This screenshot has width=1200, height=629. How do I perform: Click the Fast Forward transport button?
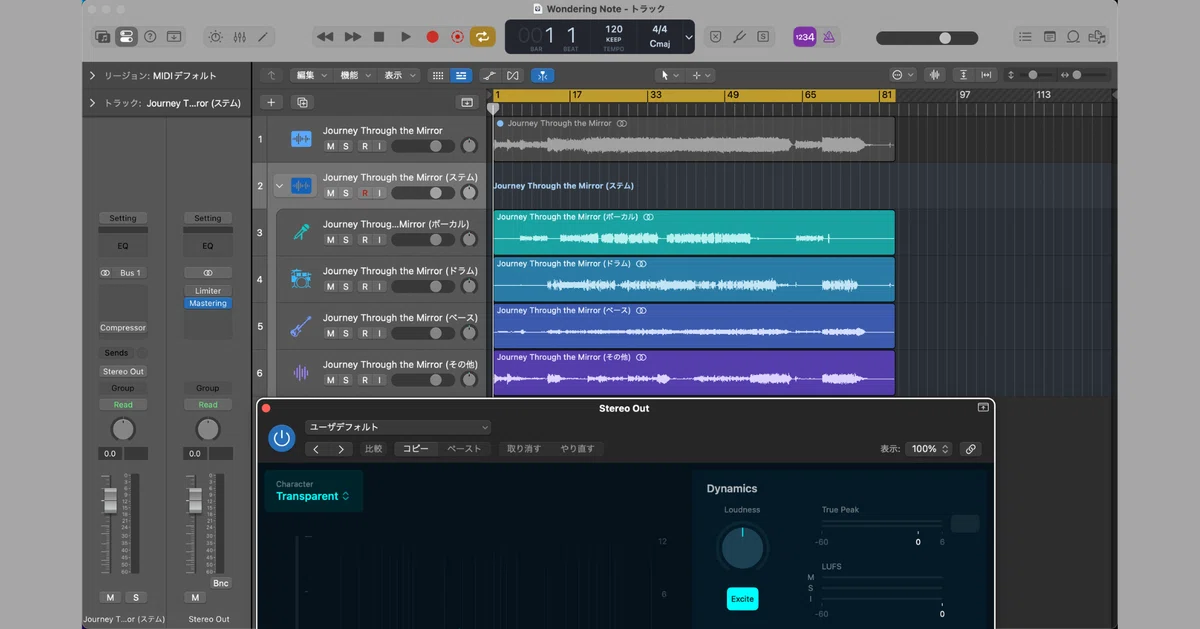coord(352,37)
